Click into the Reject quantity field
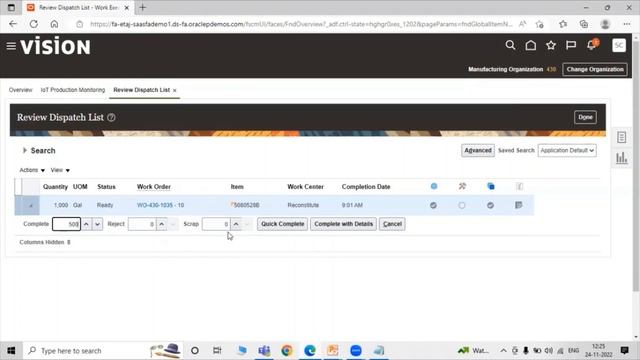The width and height of the screenshot is (640, 360). (142, 224)
